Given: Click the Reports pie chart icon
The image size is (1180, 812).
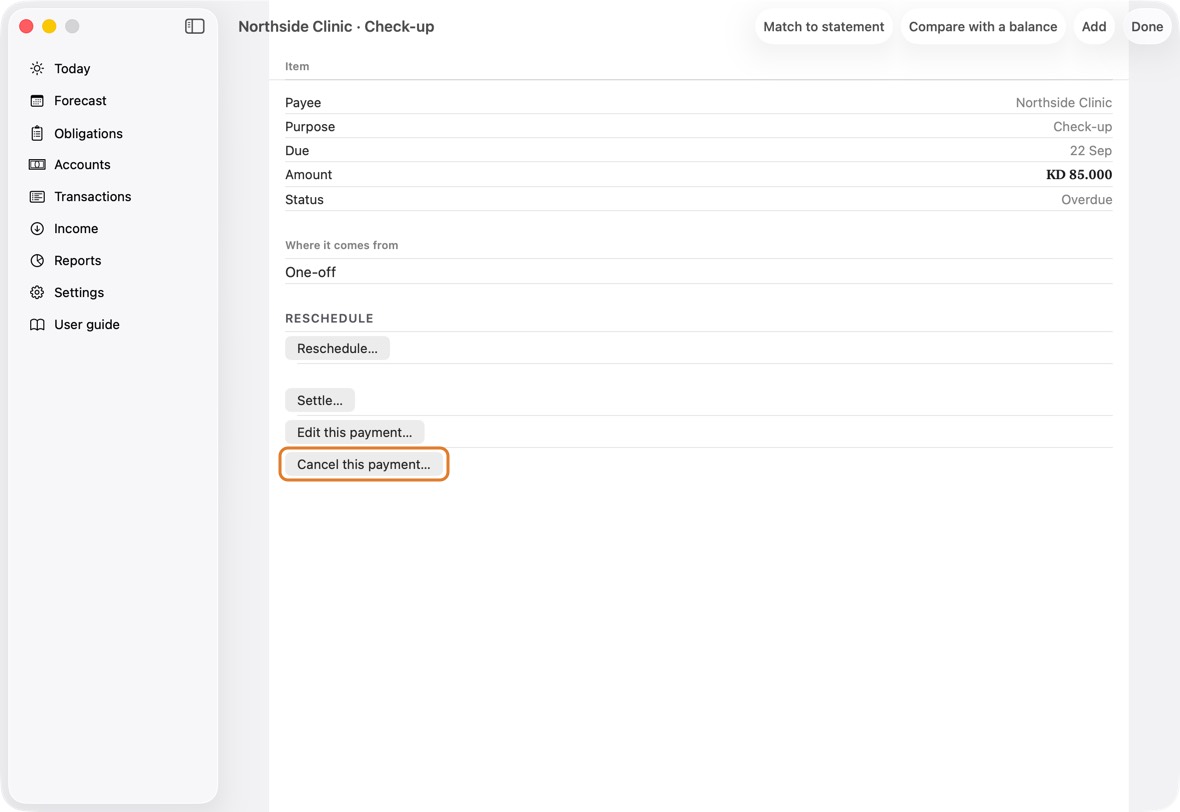Looking at the screenshot, I should tap(37, 260).
